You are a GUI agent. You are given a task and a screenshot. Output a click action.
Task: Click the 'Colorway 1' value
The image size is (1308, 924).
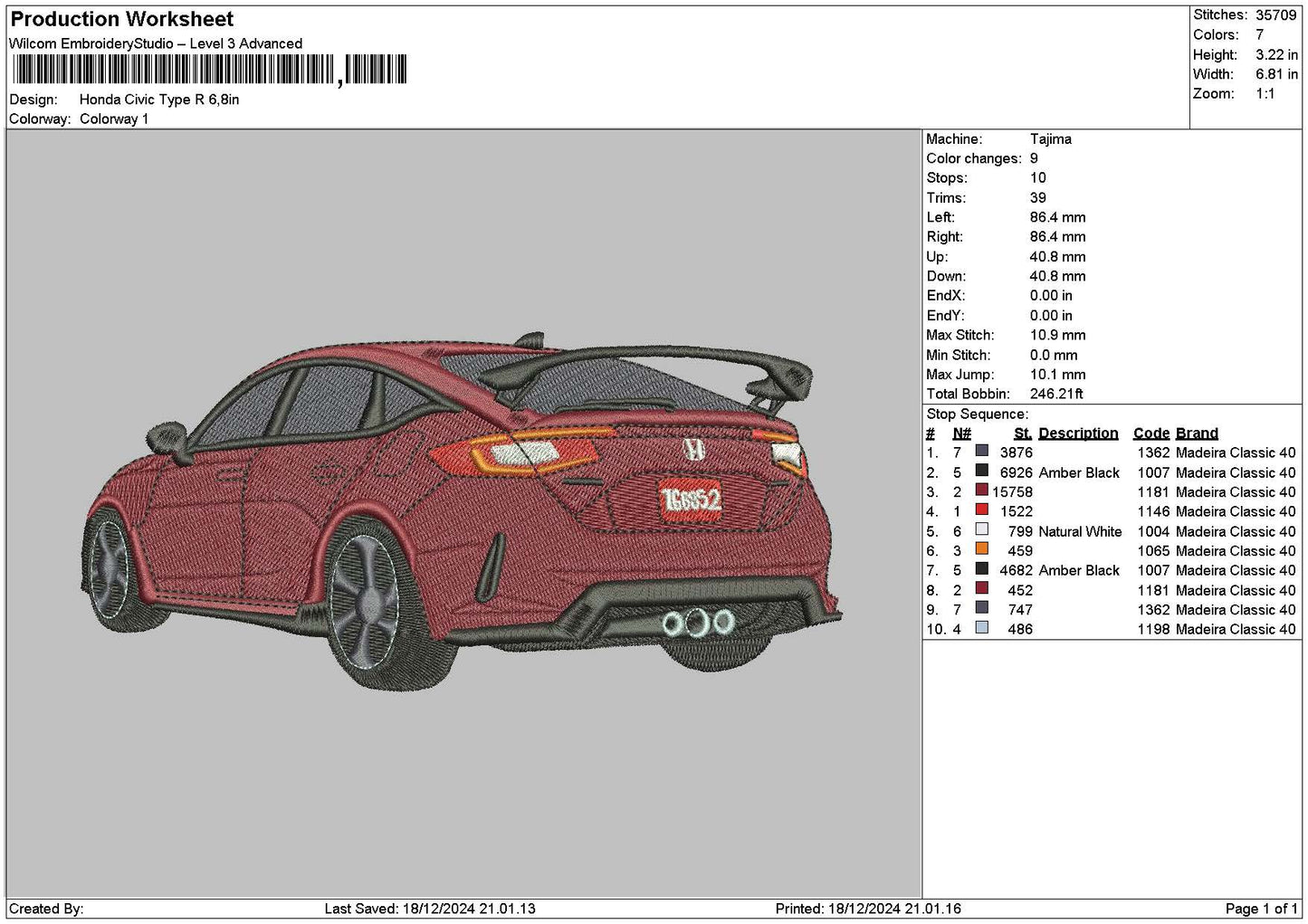pyautogui.click(x=114, y=119)
